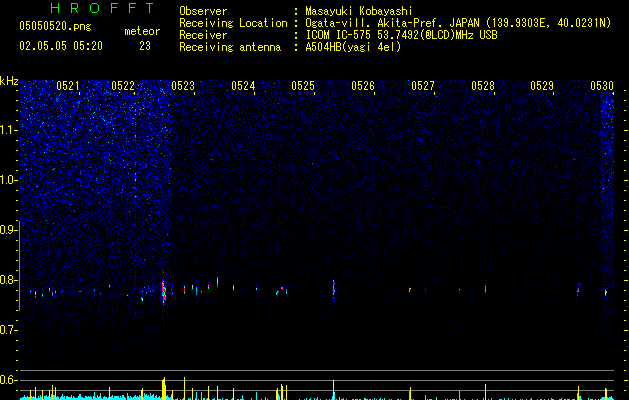Click the date stamp 02.05.05 05:20

click(61, 46)
